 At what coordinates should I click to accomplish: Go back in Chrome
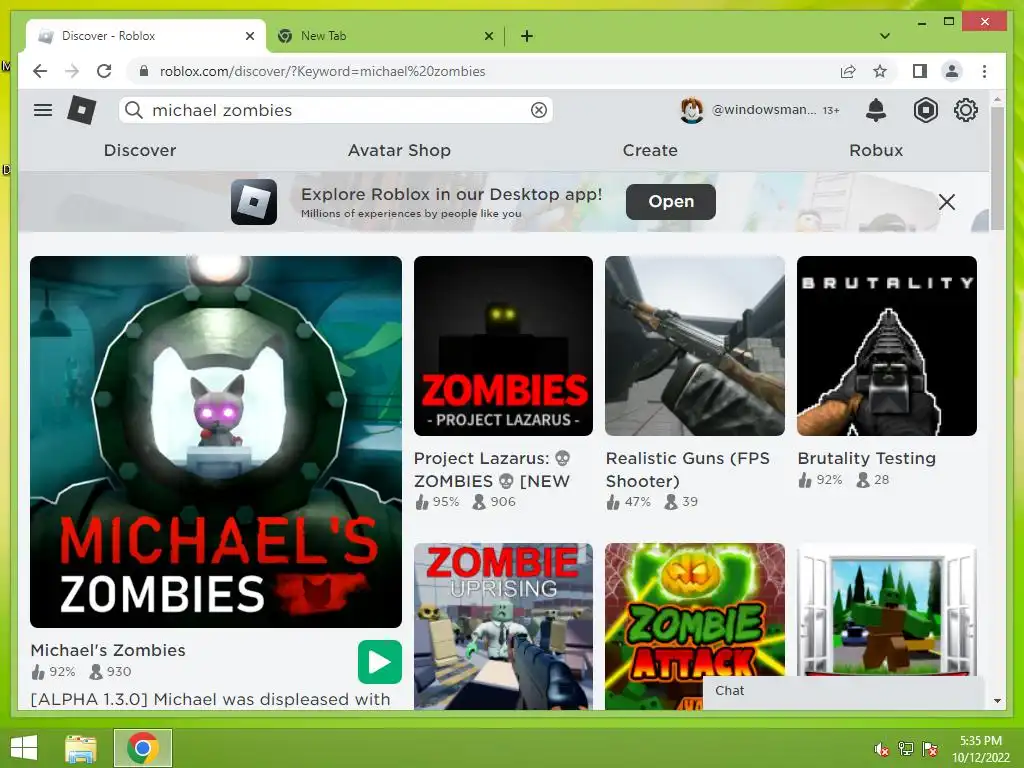pyautogui.click(x=40, y=71)
